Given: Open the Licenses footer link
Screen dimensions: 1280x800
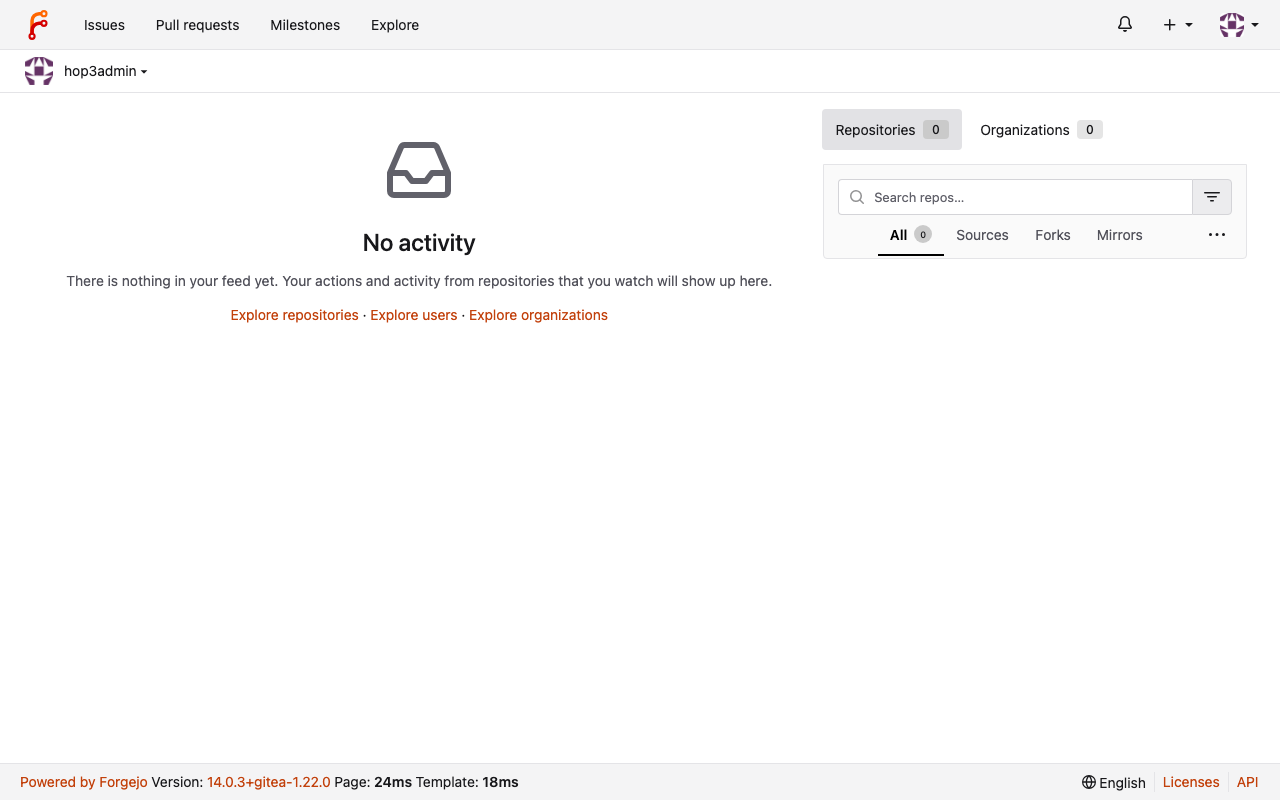Looking at the screenshot, I should click(1191, 782).
